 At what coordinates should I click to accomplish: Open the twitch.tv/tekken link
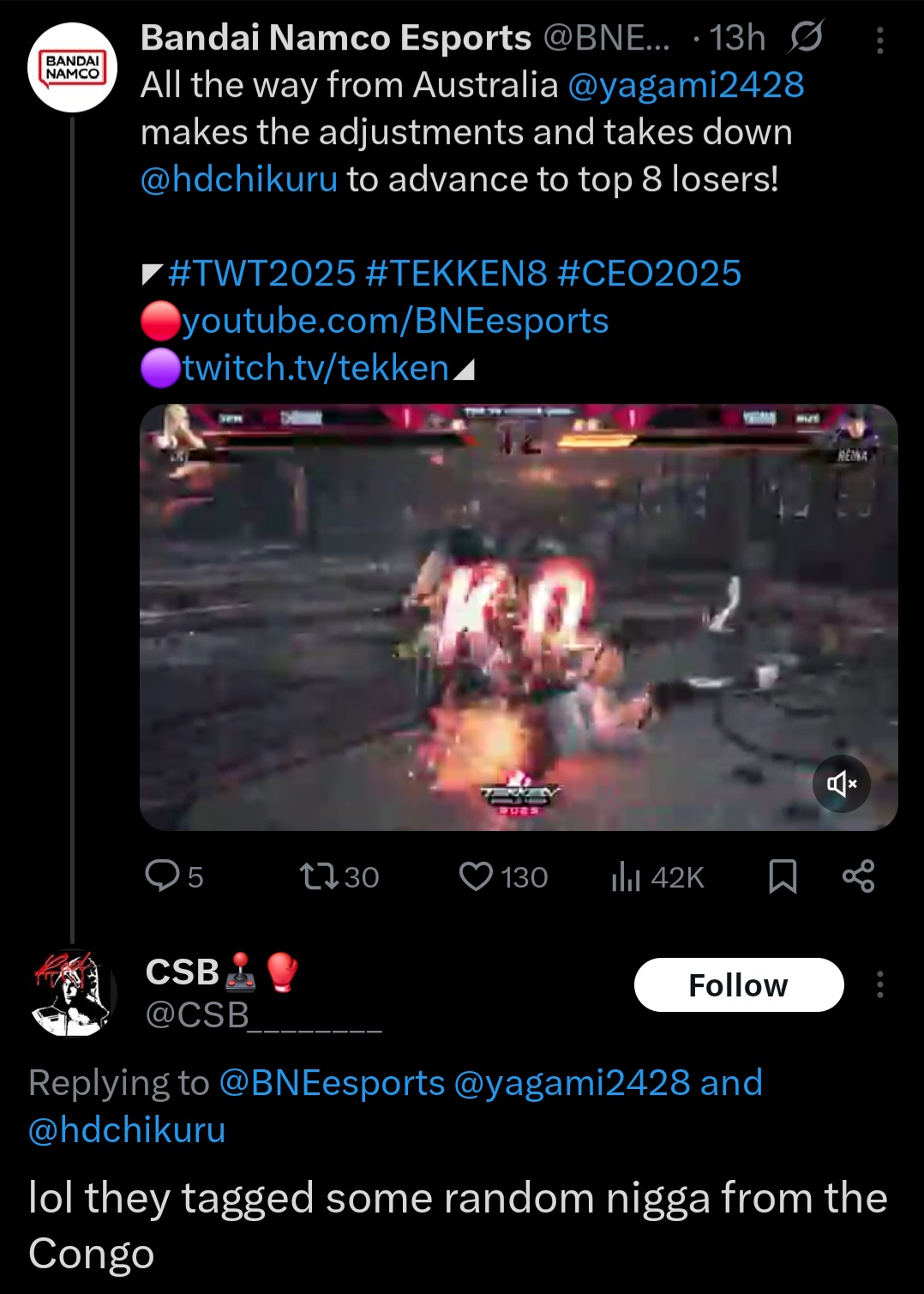coord(315,368)
